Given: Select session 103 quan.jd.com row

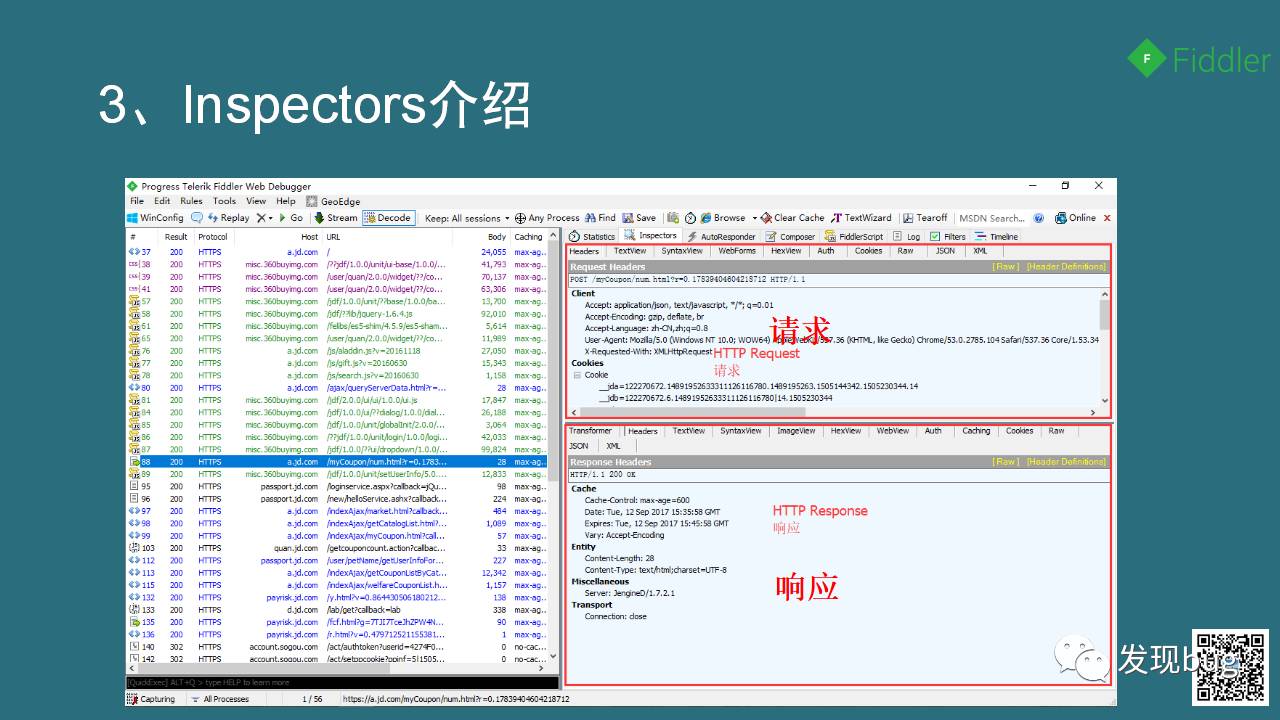Looking at the screenshot, I should 336,548.
